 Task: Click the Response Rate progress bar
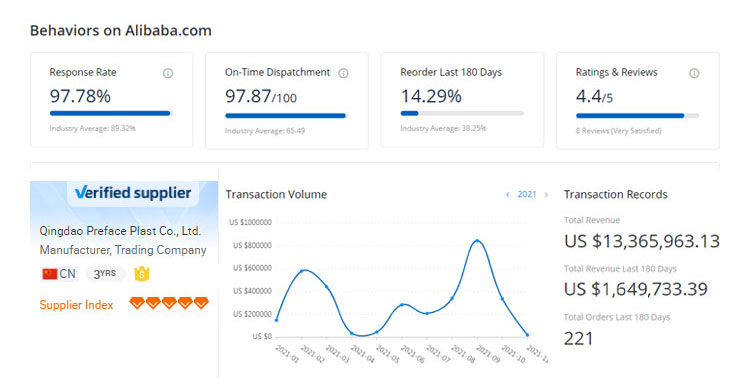point(111,113)
